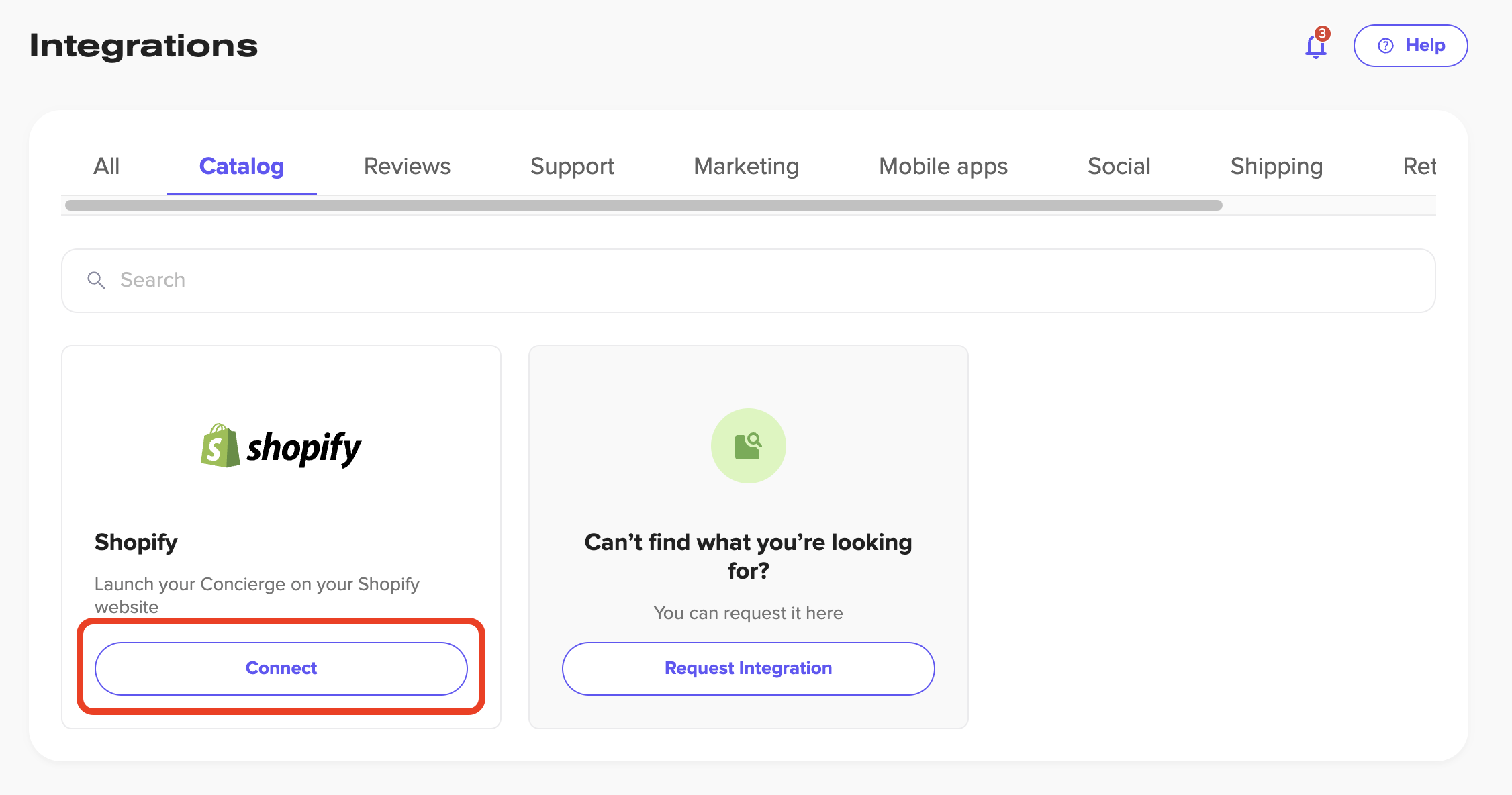The image size is (1512, 795).
Task: Select the Social tab
Action: tap(1119, 166)
